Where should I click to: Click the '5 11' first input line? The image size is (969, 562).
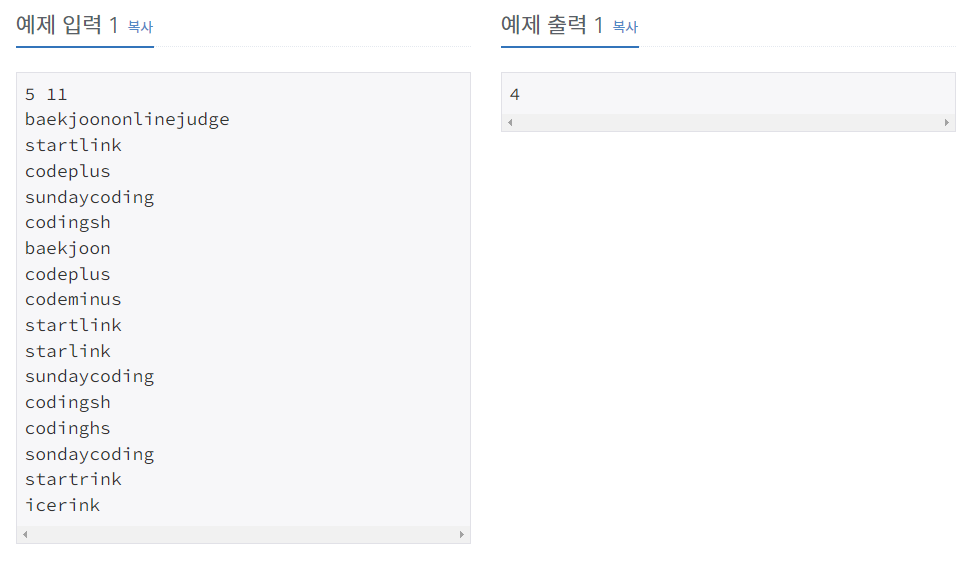point(46,95)
